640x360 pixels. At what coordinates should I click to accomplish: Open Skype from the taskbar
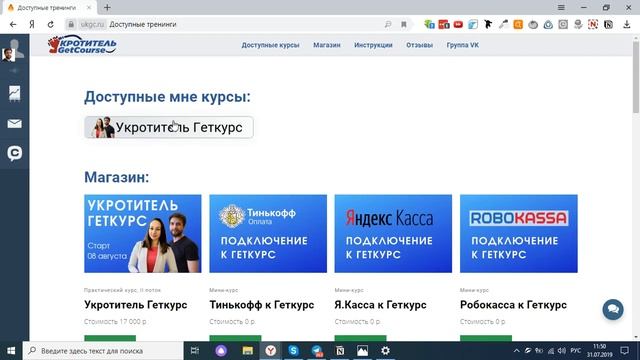[x=293, y=351]
